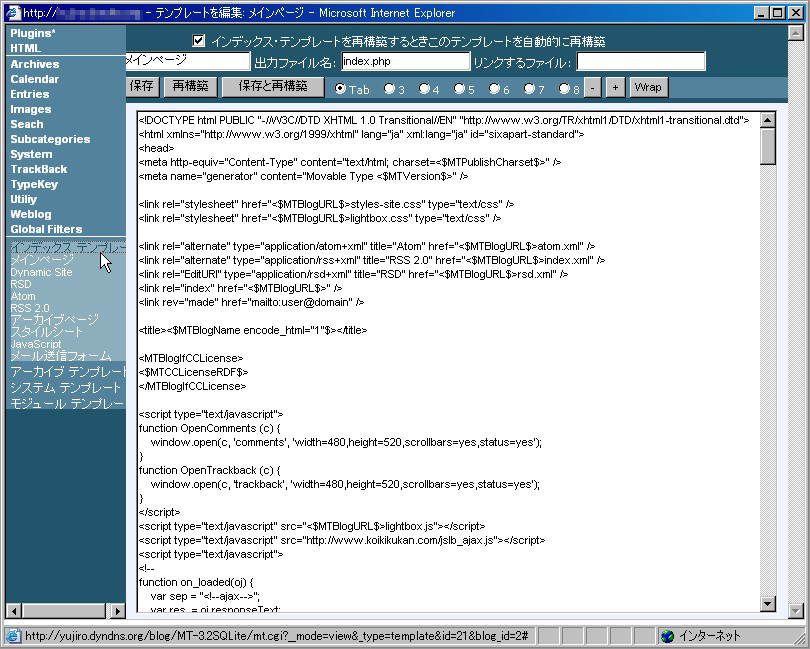Click inside the template code text area
This screenshot has width=810, height=649.
pos(448,362)
